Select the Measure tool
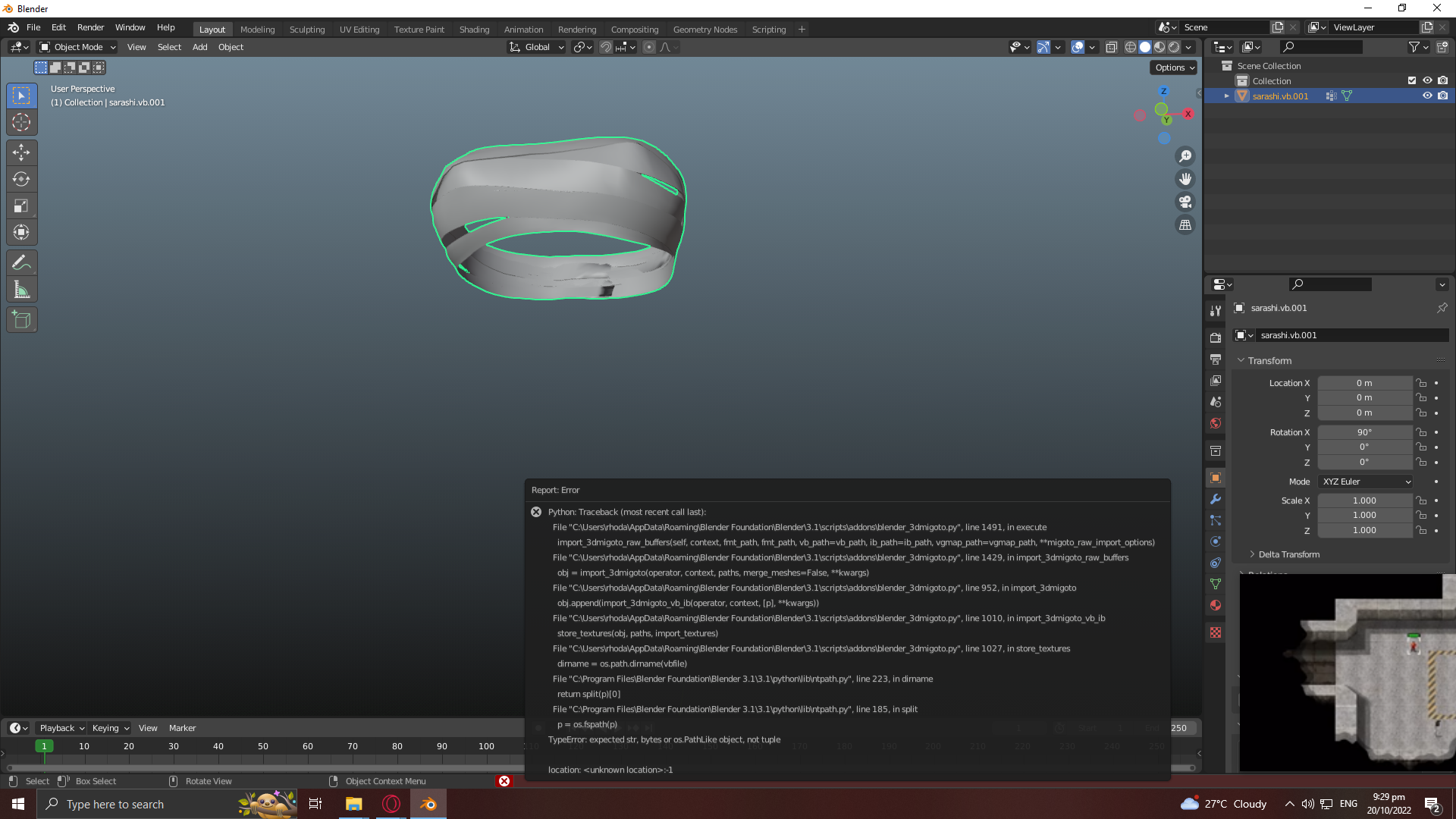The image size is (1456, 819). (21, 289)
